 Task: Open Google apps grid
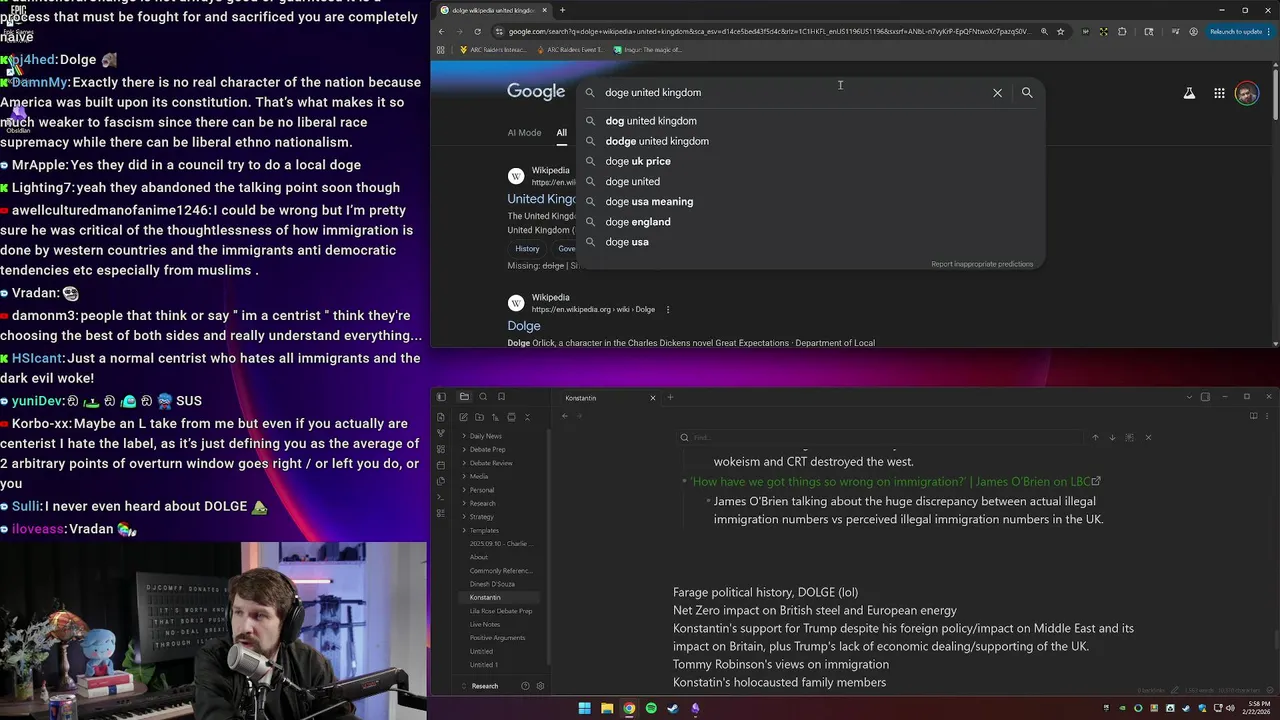1219,93
